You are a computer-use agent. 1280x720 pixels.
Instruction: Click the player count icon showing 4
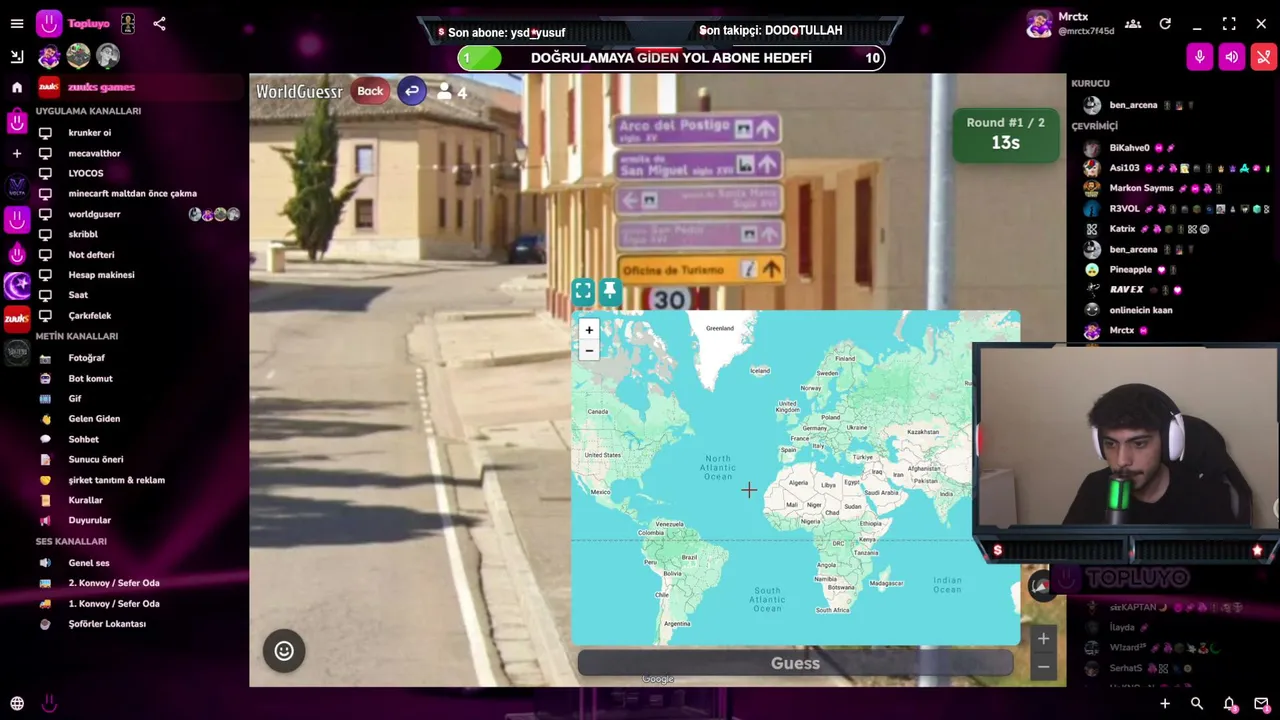[451, 92]
